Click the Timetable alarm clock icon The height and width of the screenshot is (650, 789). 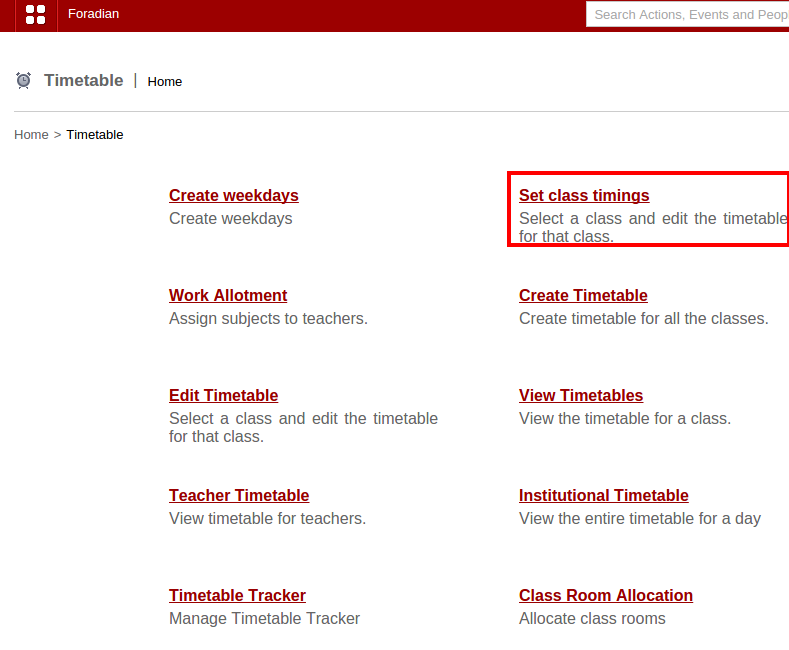24,80
